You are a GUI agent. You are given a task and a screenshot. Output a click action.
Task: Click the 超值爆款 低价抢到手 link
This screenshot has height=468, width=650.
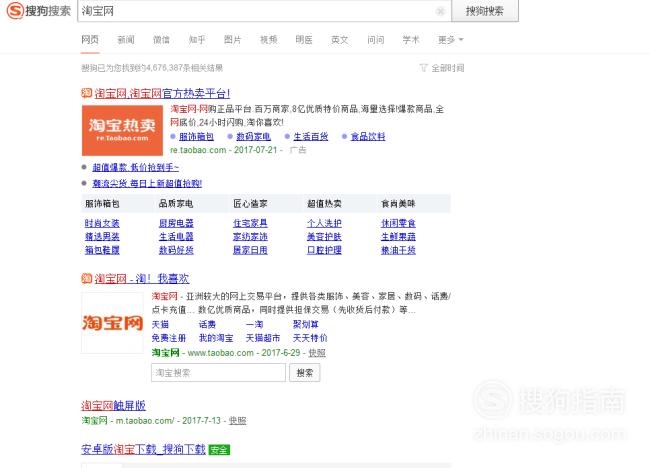(136, 167)
